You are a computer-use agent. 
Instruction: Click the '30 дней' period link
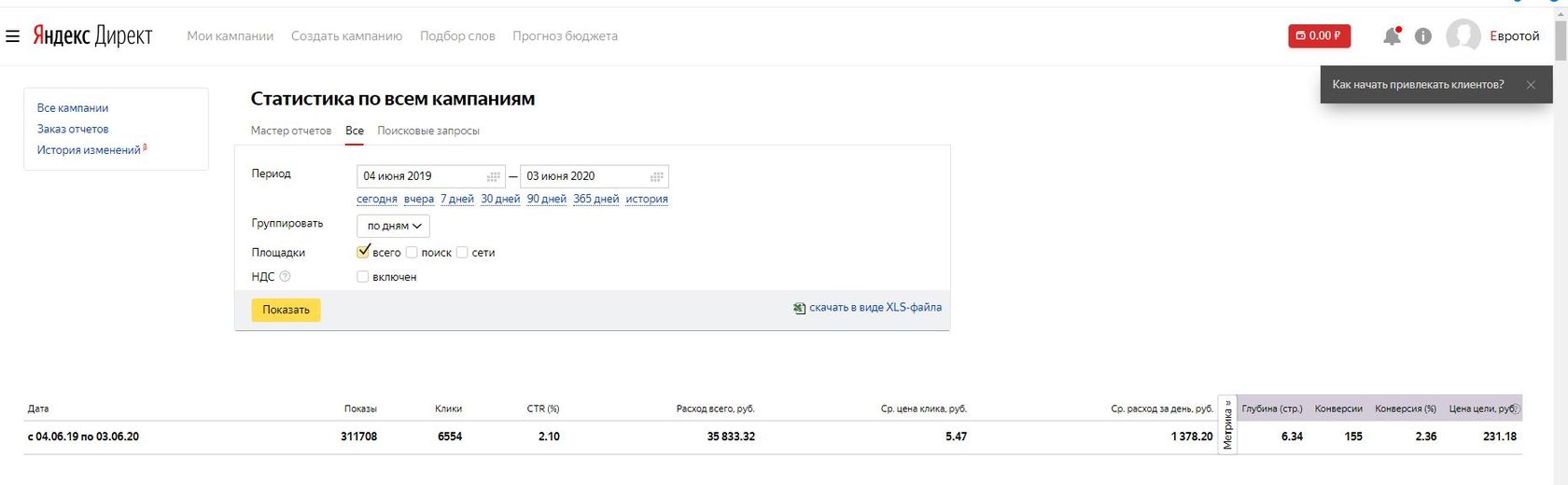click(500, 199)
